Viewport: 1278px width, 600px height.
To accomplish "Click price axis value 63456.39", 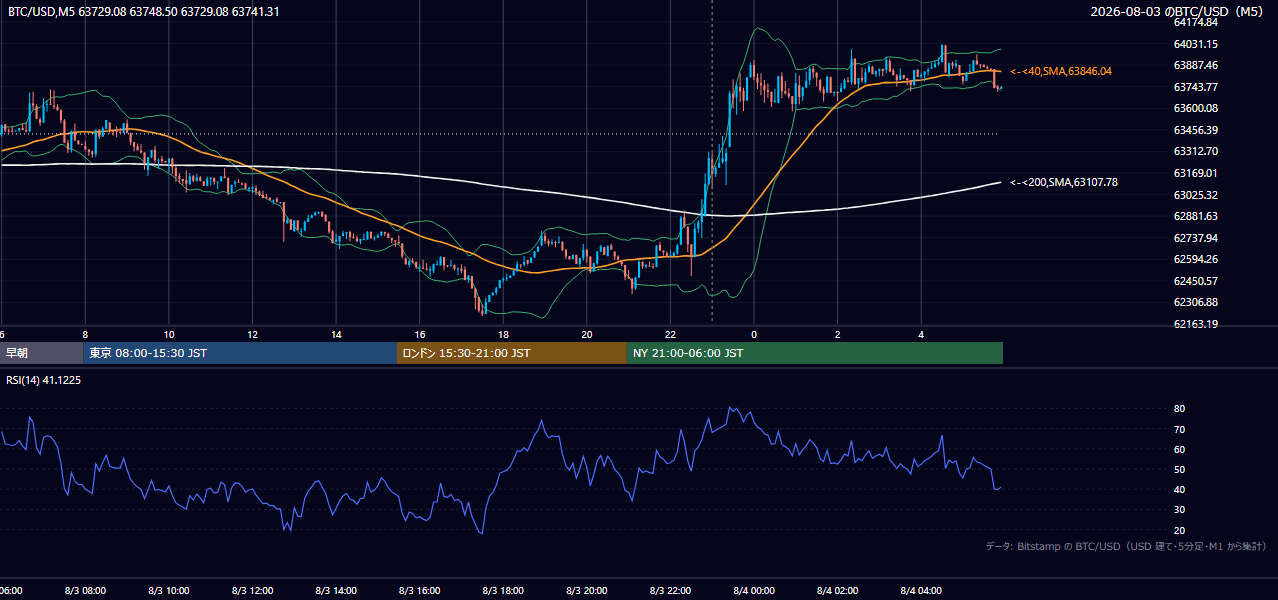I will (1195, 130).
